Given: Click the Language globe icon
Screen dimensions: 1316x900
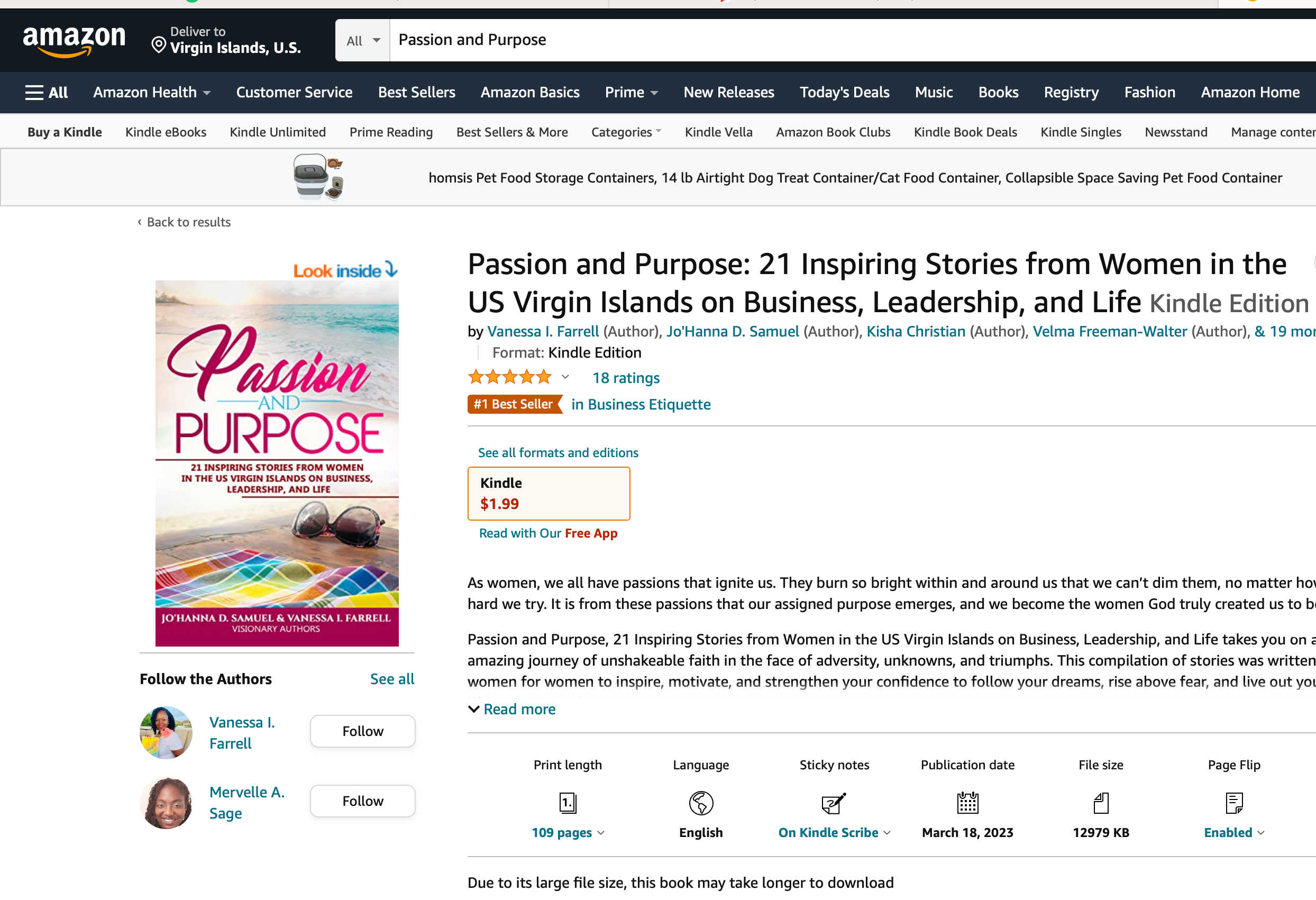Looking at the screenshot, I should coord(700,803).
